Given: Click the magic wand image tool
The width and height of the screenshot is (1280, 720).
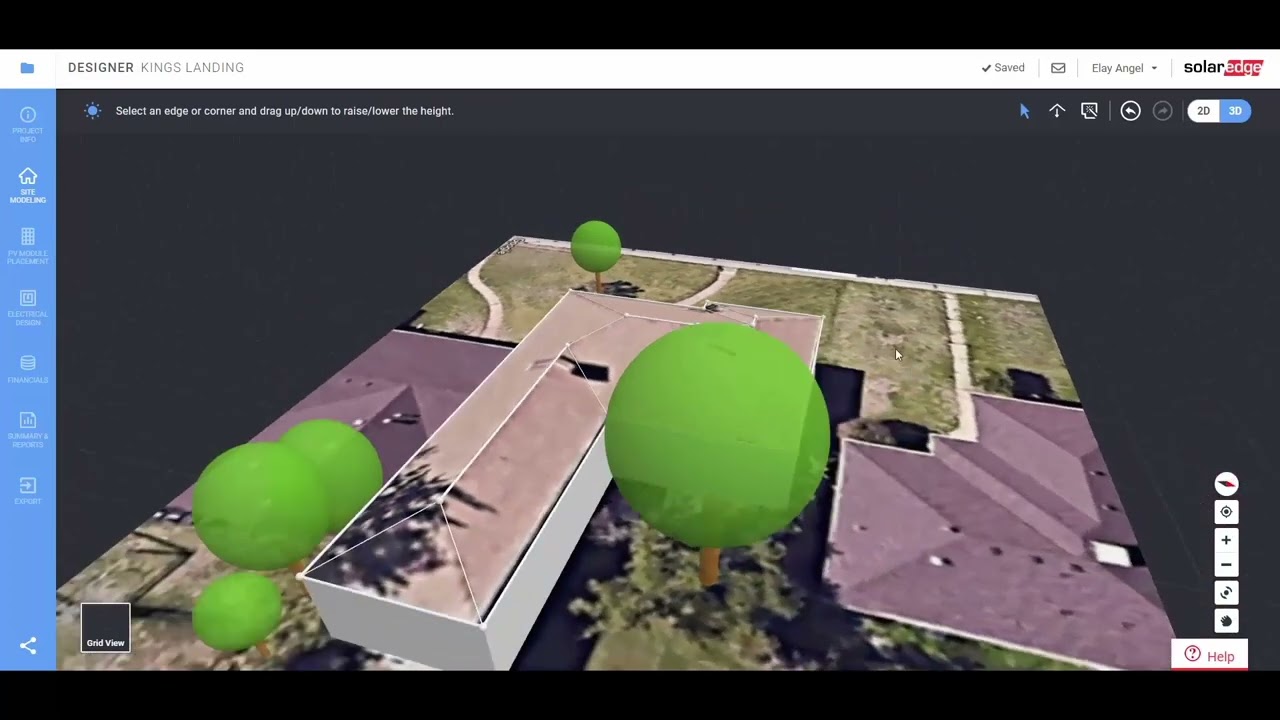Looking at the screenshot, I should 1090,111.
